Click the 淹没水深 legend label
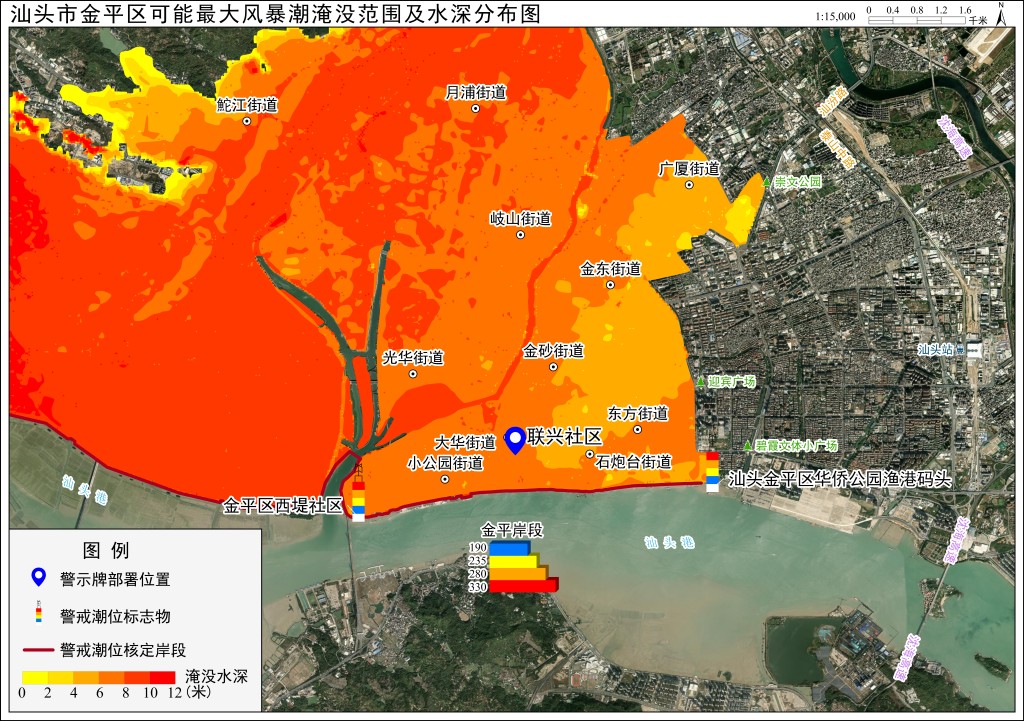The image size is (1024, 721). coord(216,676)
